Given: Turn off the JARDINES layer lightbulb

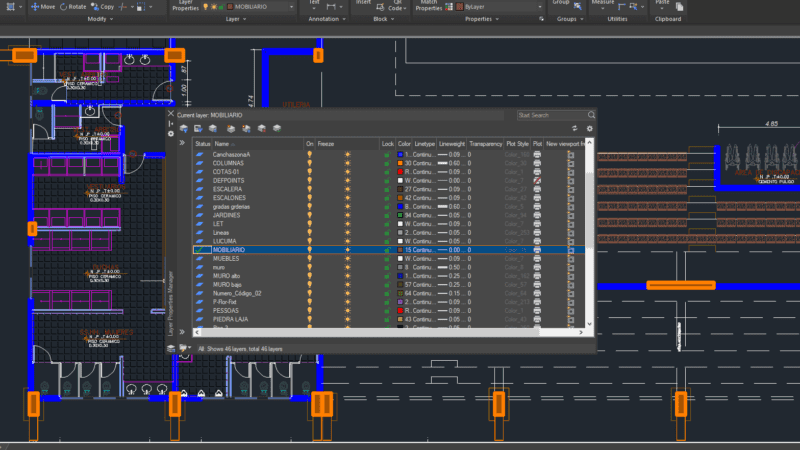Looking at the screenshot, I should click(309, 215).
